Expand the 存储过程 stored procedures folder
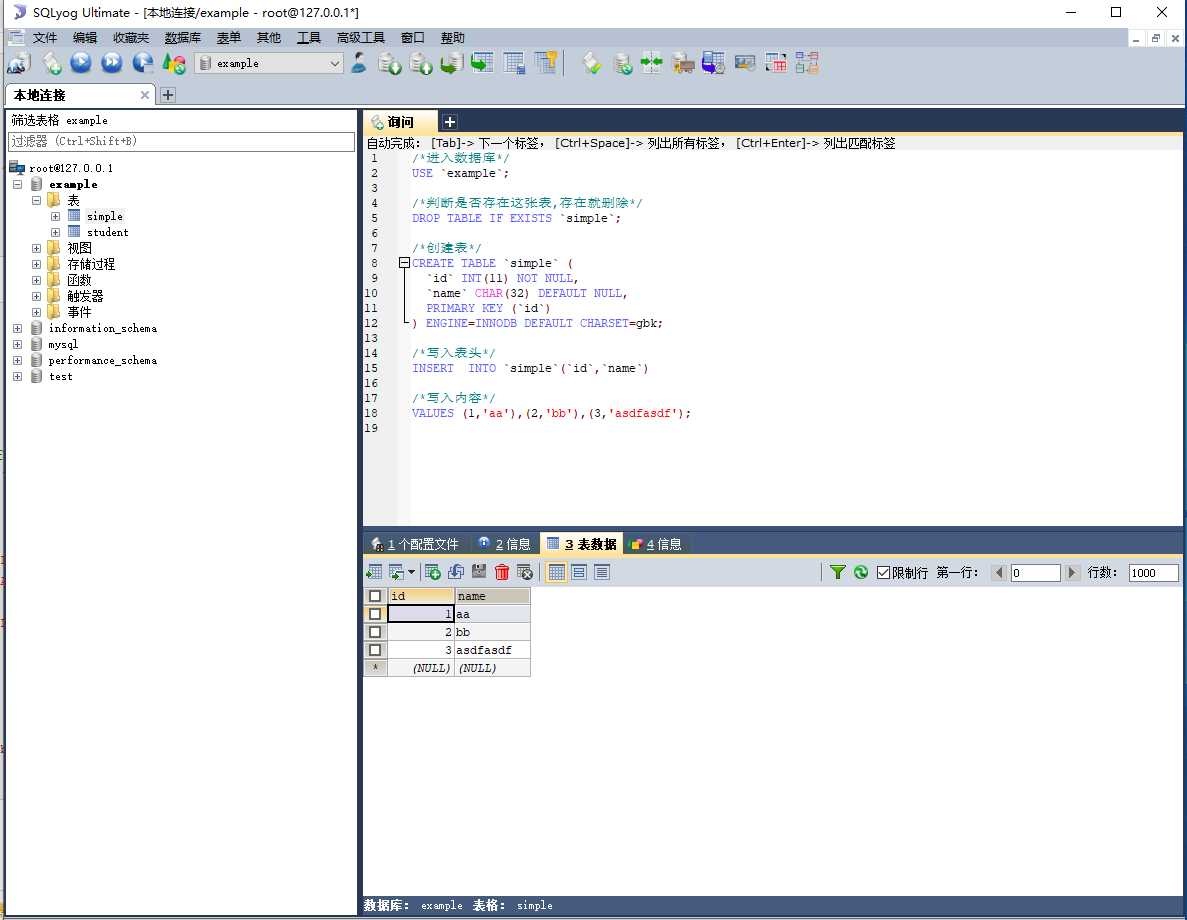Viewport: 1187px width, 920px height. click(36, 264)
